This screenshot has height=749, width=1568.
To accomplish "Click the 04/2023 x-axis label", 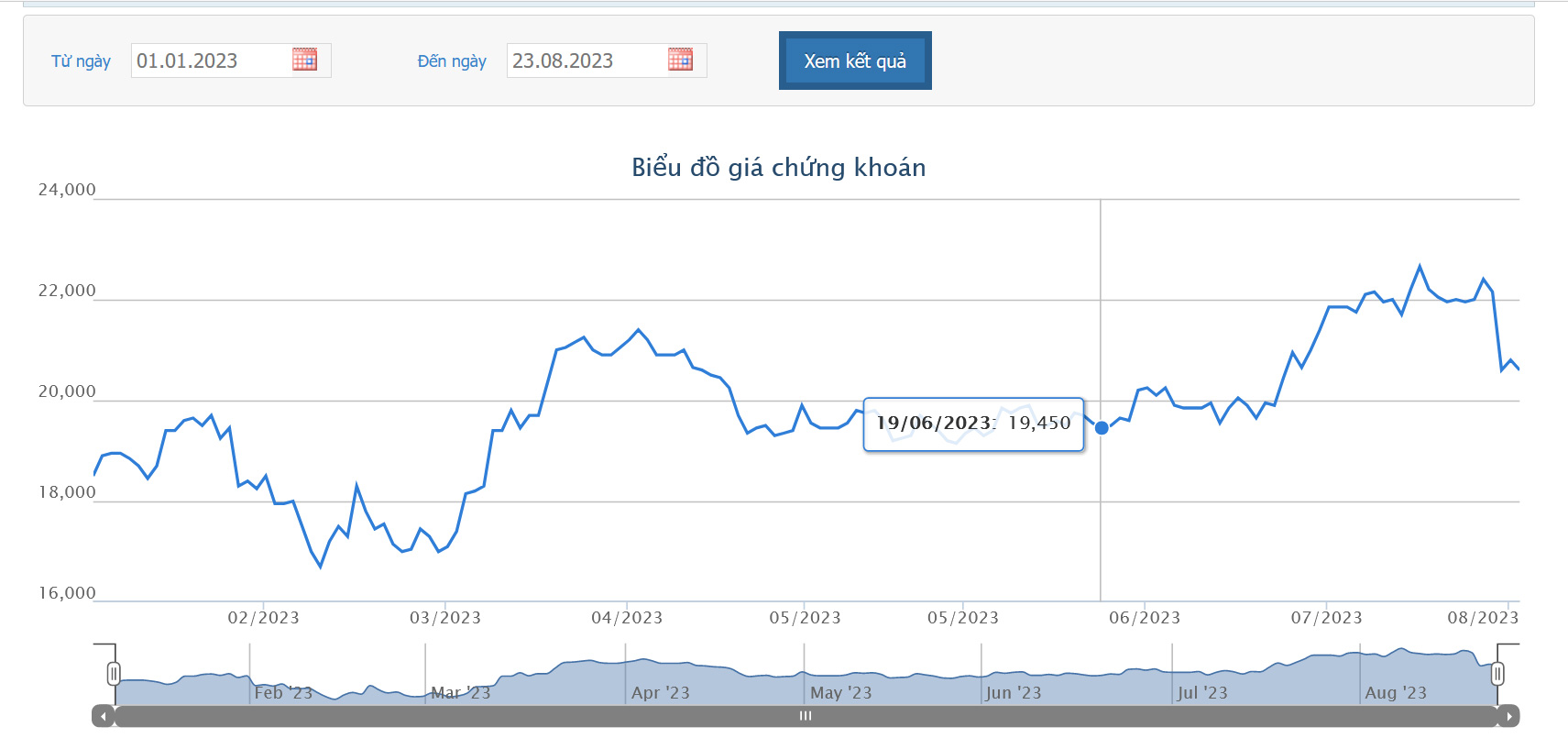I will click(x=627, y=618).
